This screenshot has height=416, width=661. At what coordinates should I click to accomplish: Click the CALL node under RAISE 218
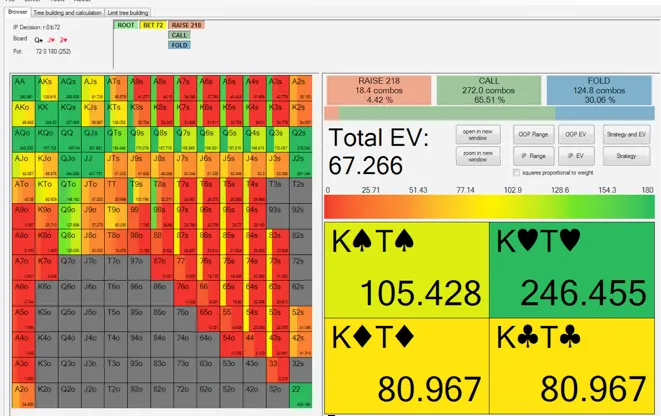point(179,34)
